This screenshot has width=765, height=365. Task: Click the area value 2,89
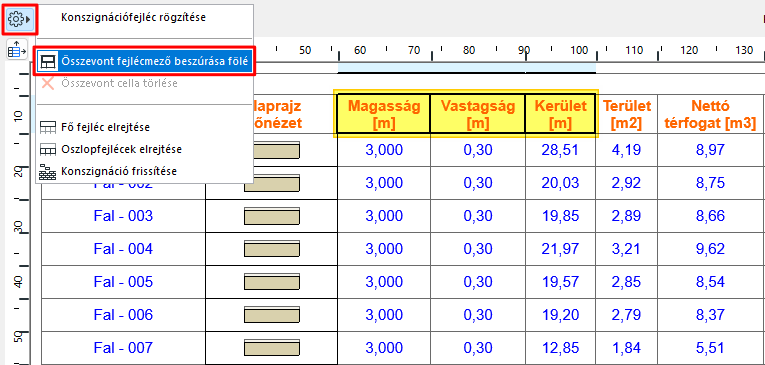click(x=626, y=216)
